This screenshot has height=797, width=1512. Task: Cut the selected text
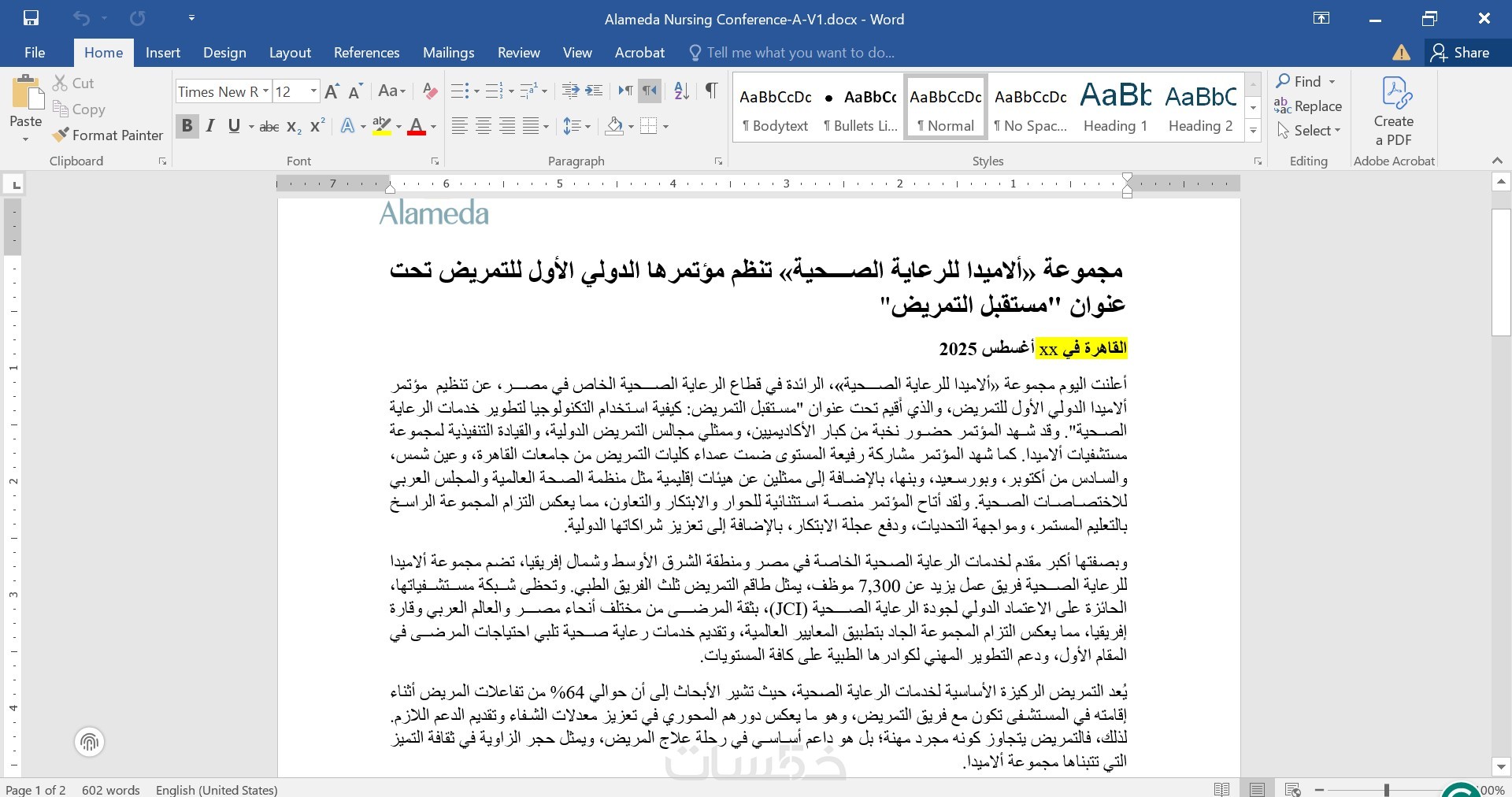(x=73, y=83)
